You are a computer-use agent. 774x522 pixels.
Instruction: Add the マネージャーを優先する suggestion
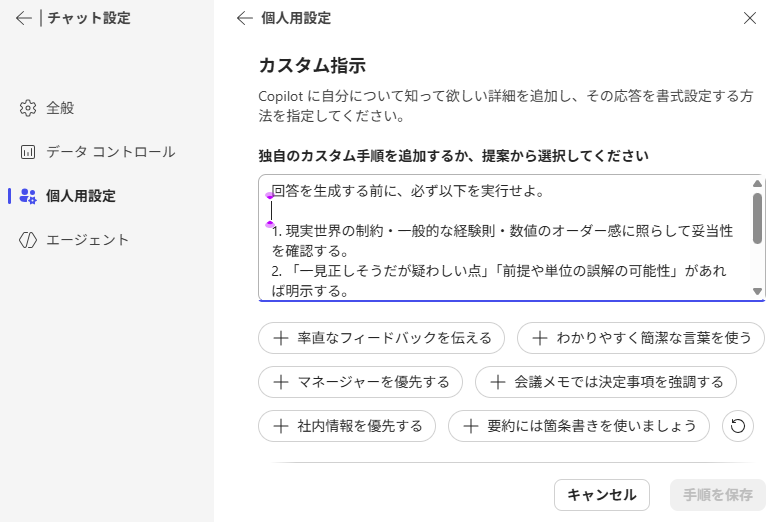360,382
